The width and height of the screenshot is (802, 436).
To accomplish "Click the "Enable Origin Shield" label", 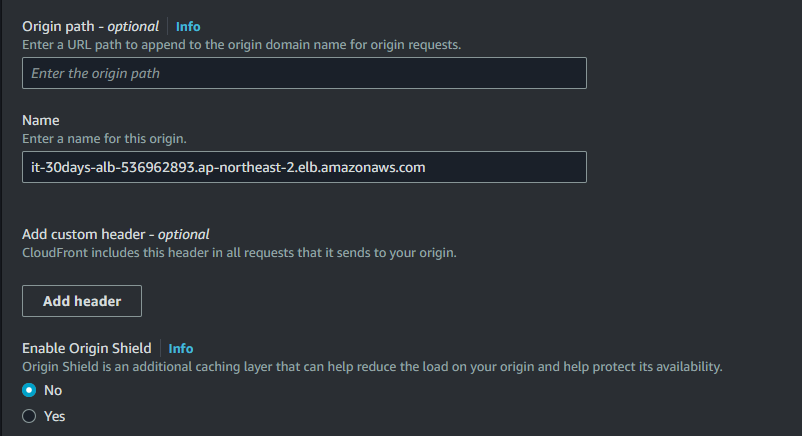I will pos(87,348).
